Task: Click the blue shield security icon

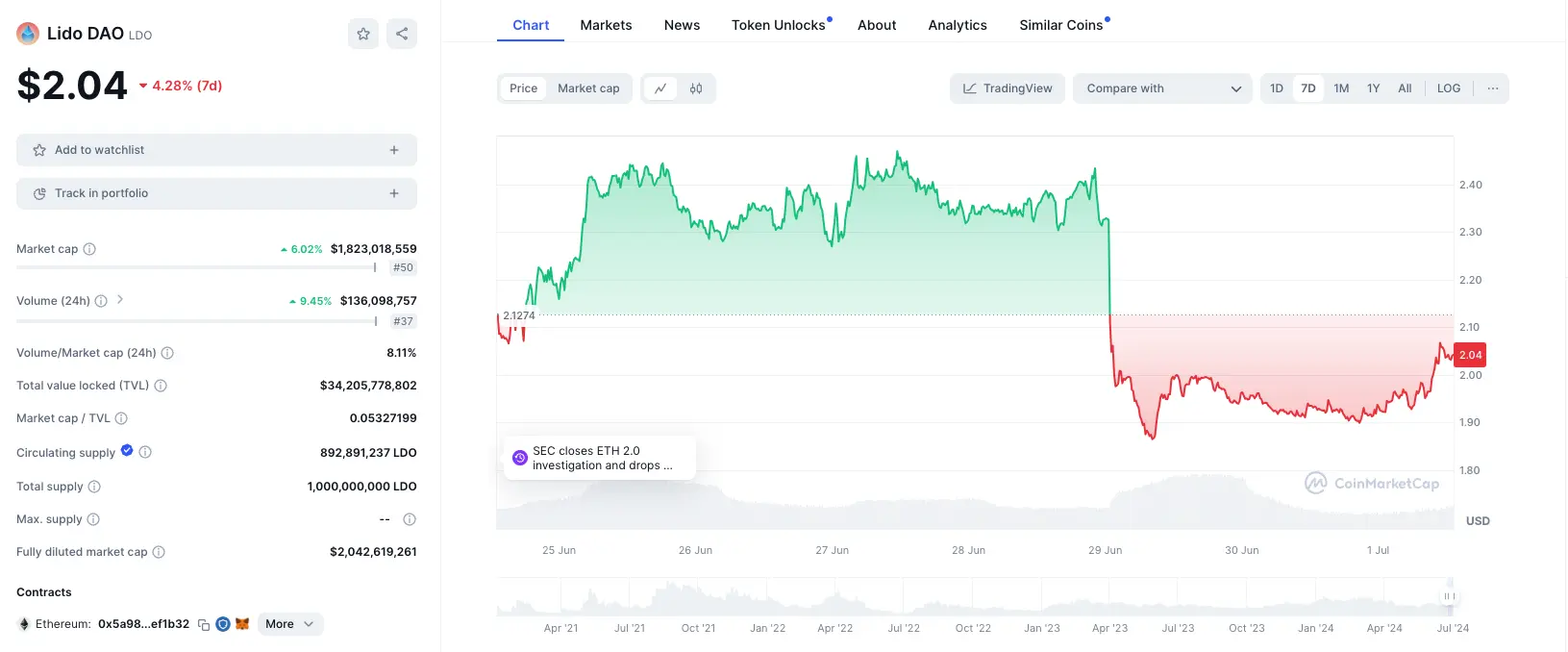Action: [223, 624]
